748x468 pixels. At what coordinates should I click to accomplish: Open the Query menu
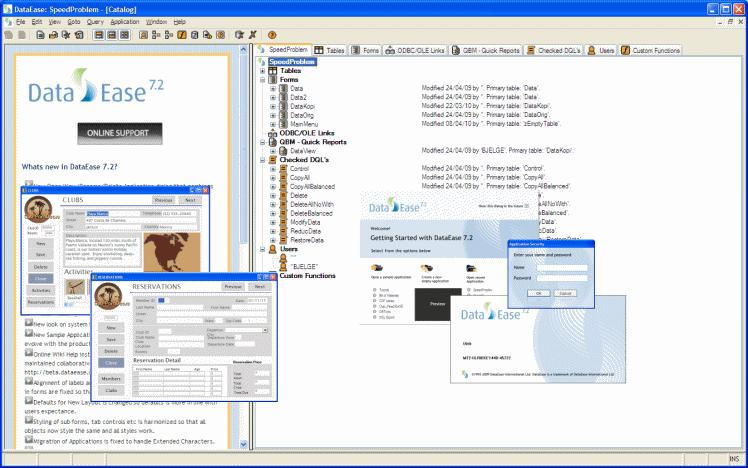pos(95,22)
